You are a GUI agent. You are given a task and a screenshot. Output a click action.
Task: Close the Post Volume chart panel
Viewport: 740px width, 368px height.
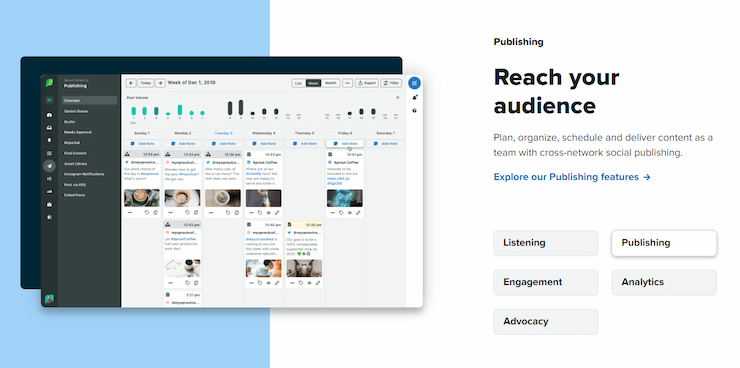(x=397, y=98)
